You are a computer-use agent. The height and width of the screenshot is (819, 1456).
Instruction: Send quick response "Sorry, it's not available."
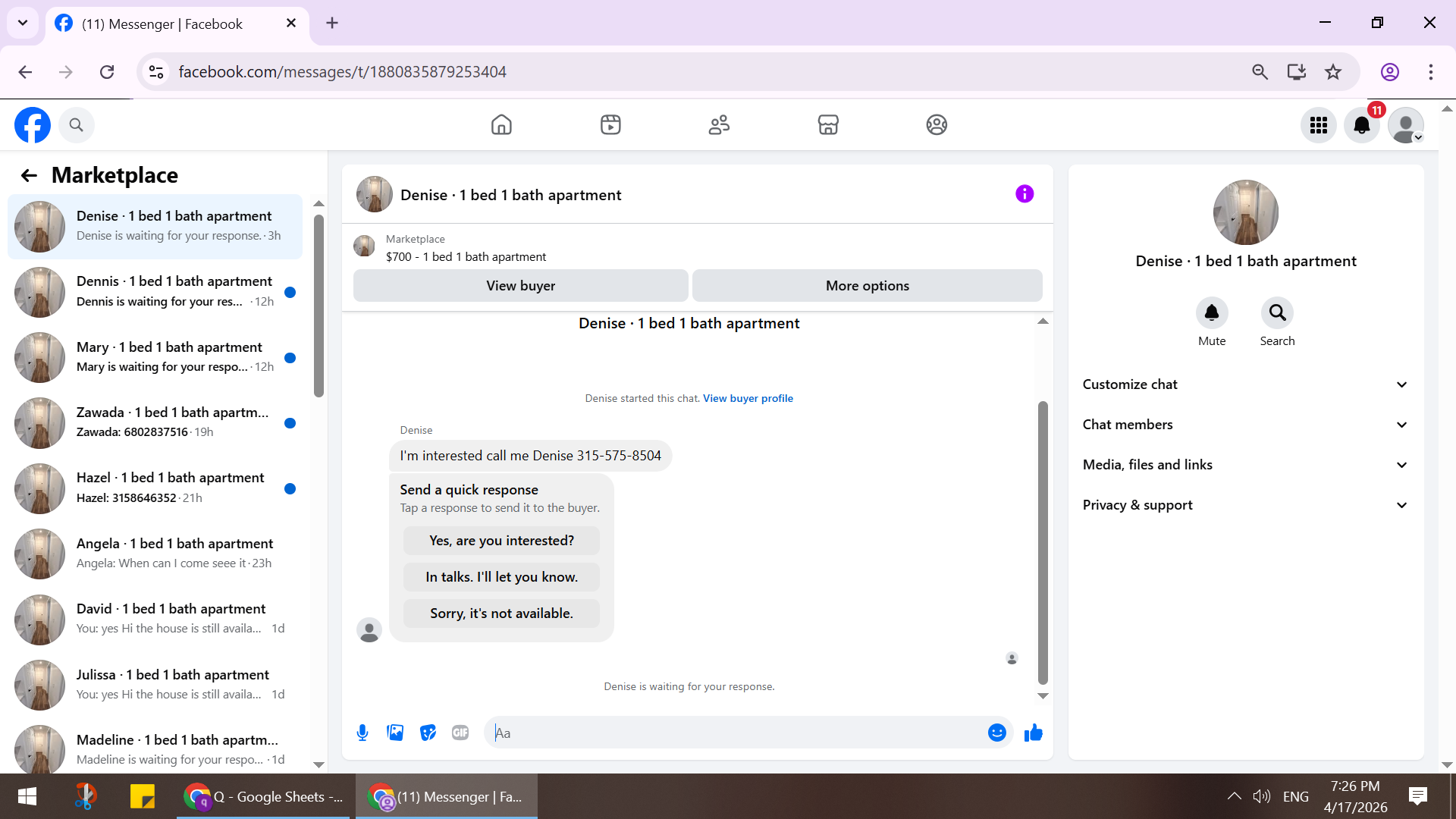(x=501, y=613)
